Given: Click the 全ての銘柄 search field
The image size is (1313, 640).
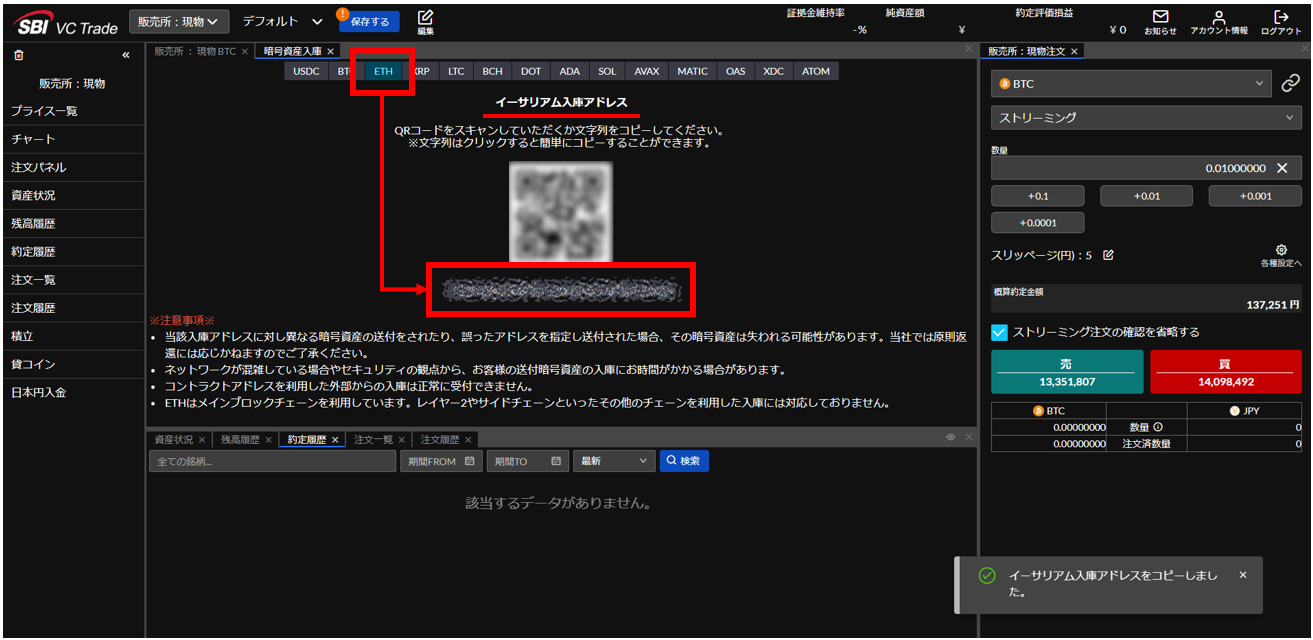Looking at the screenshot, I should pos(273,461).
